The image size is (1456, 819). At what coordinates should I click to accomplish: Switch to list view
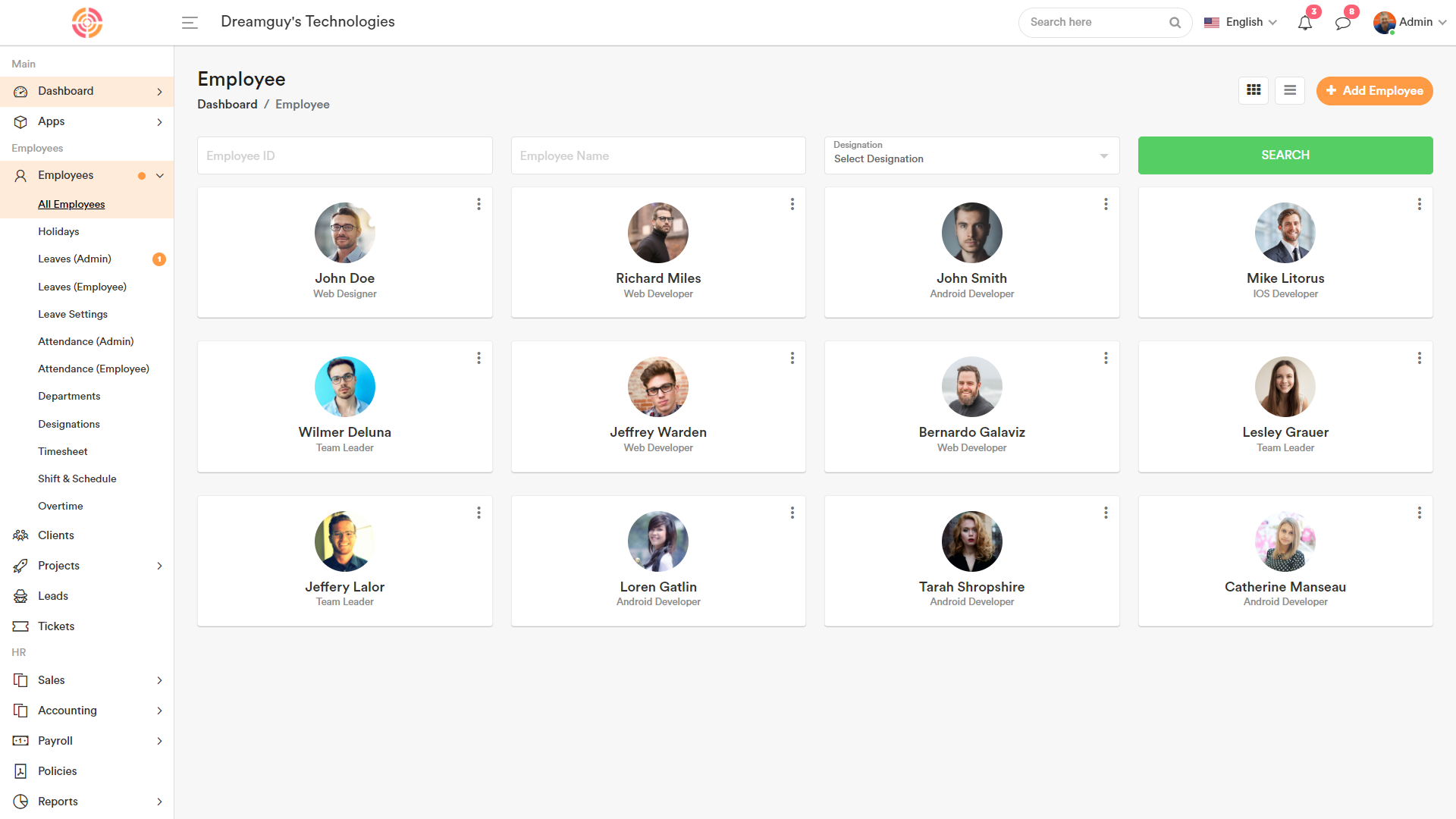click(x=1289, y=90)
